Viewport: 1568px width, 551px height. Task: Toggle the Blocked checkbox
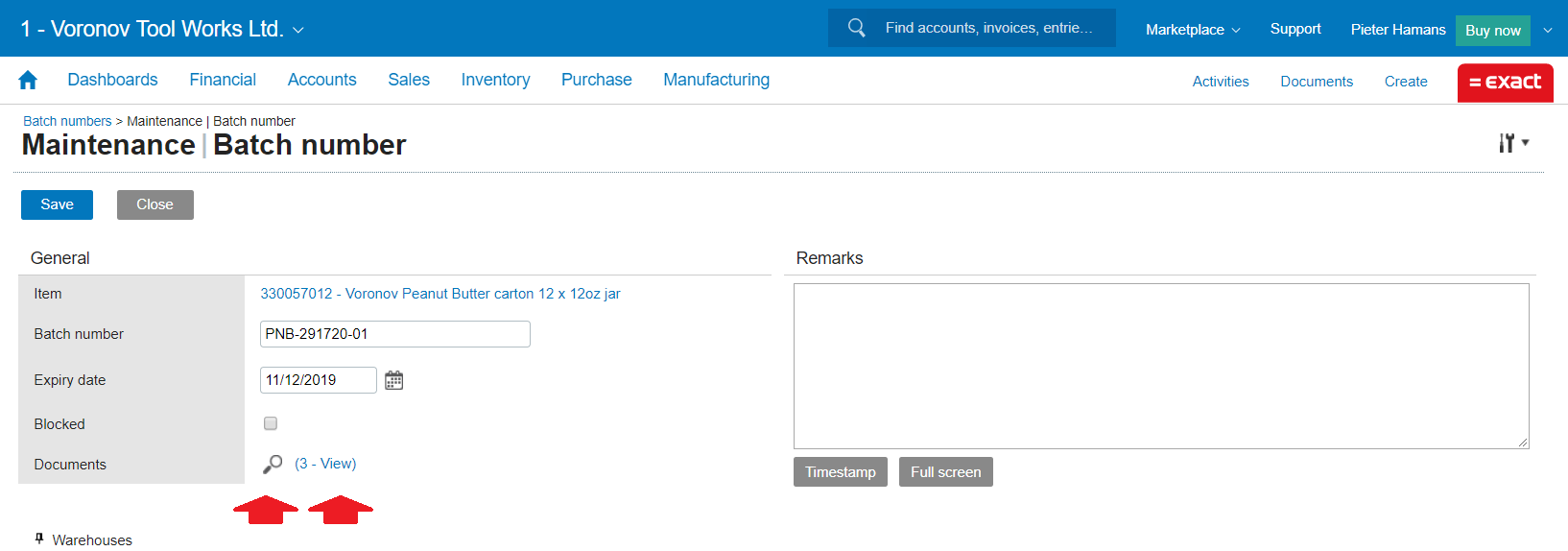tap(271, 423)
